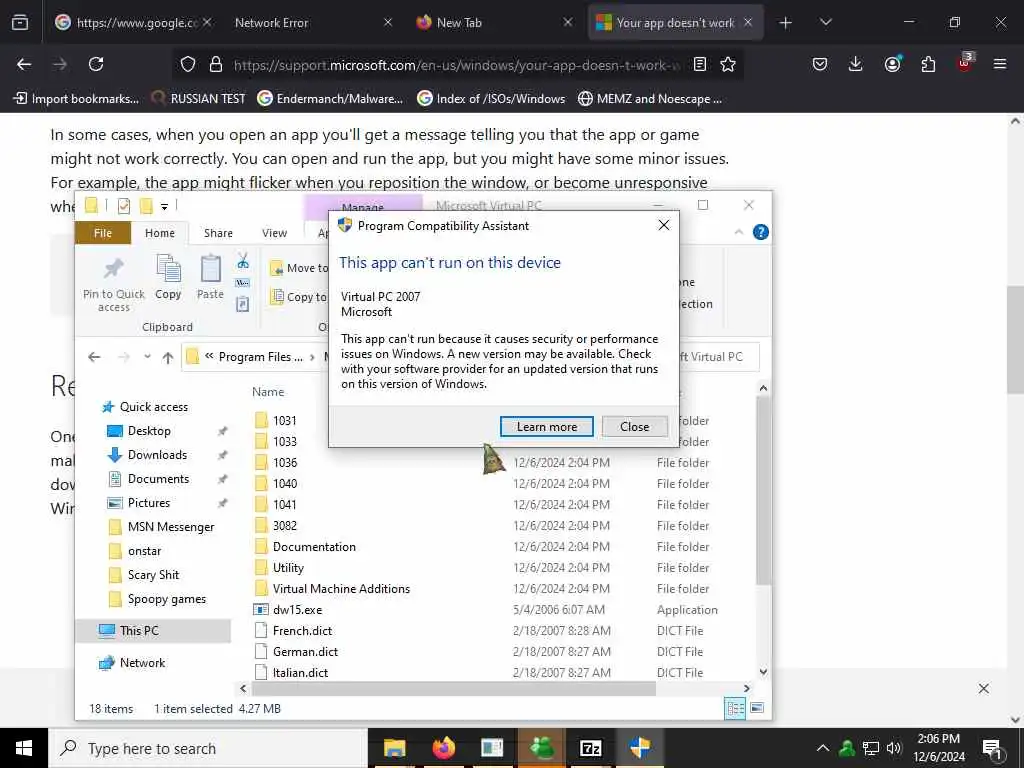Sort by Name column header
Image resolution: width=1024 pixels, height=768 pixels.
(268, 392)
